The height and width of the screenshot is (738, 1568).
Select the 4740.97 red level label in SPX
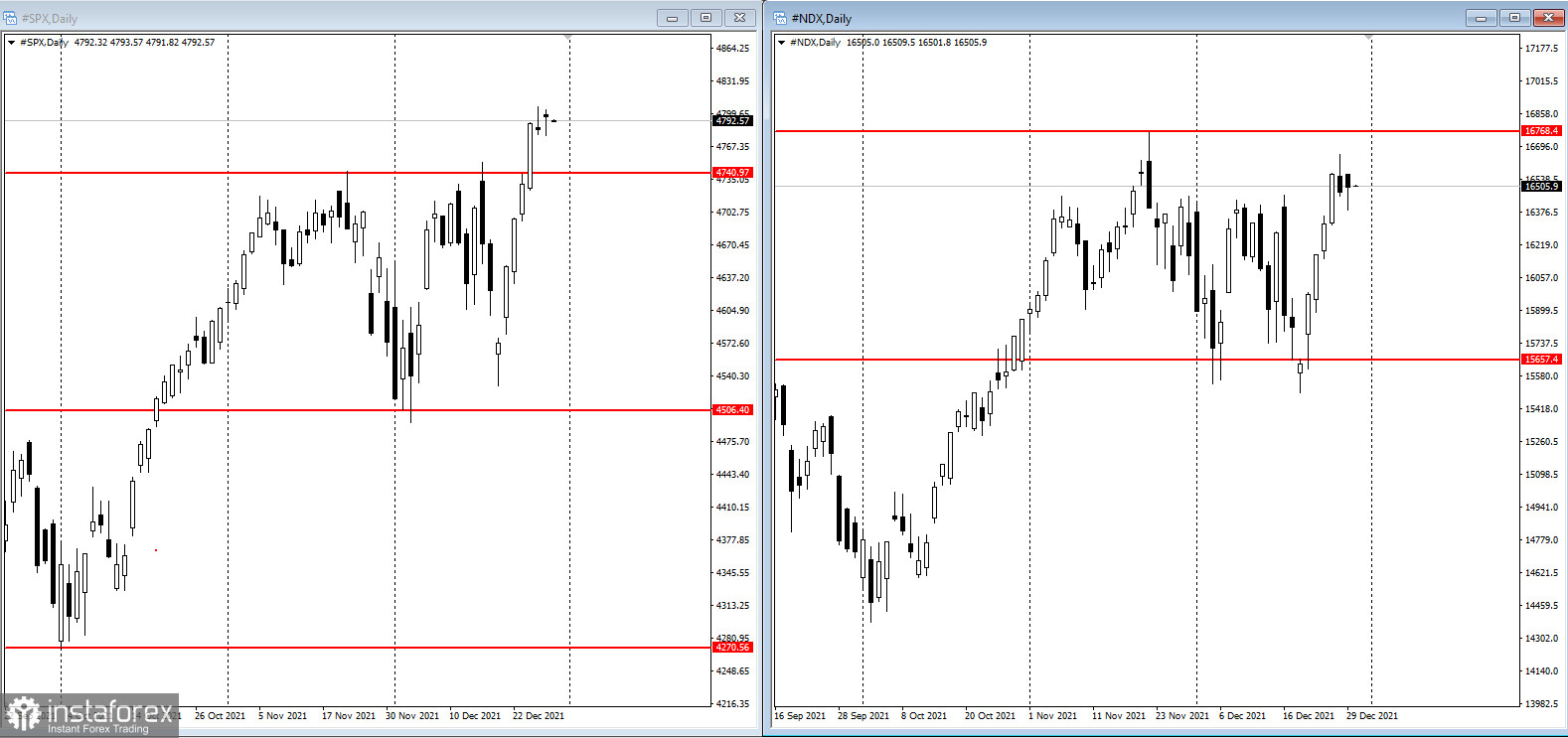[732, 173]
